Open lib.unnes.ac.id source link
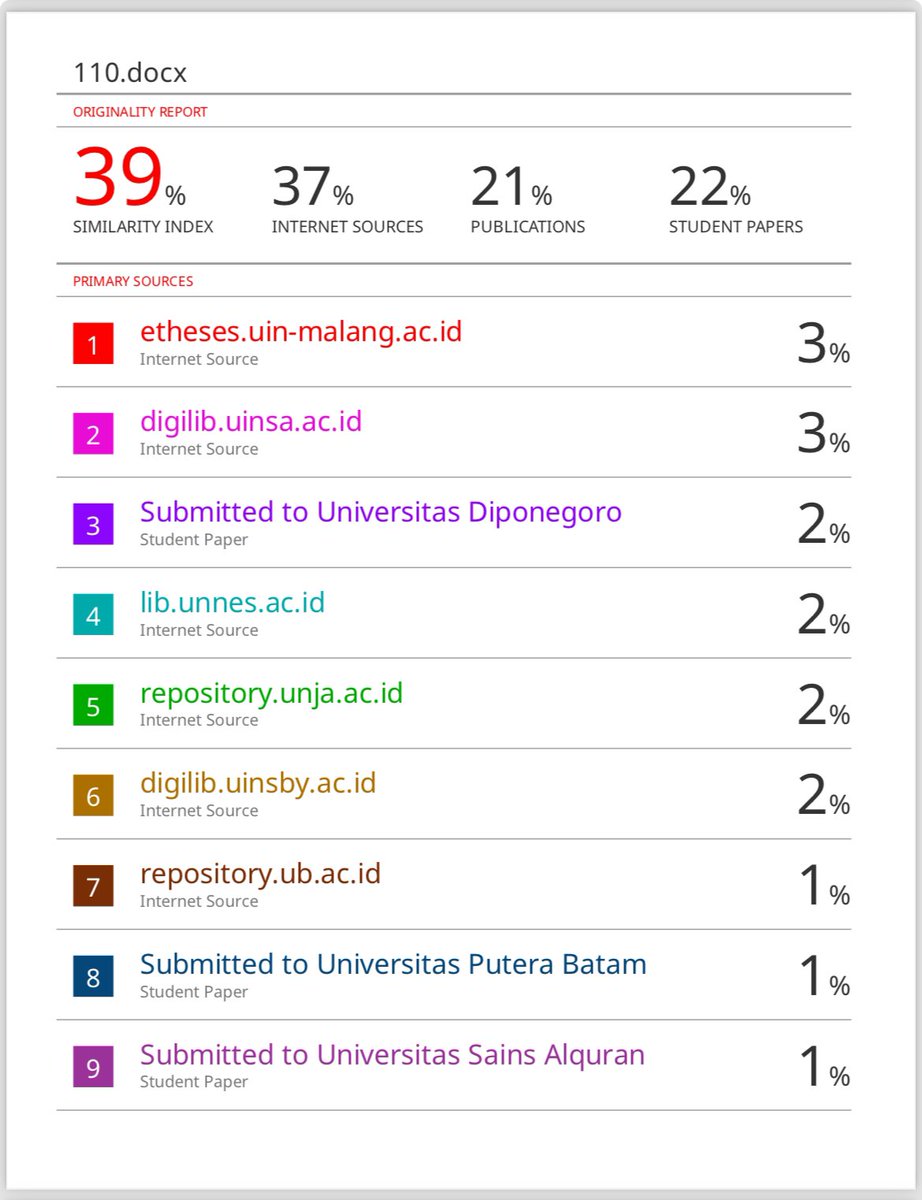Viewport: 922px width, 1200px height. (x=232, y=602)
